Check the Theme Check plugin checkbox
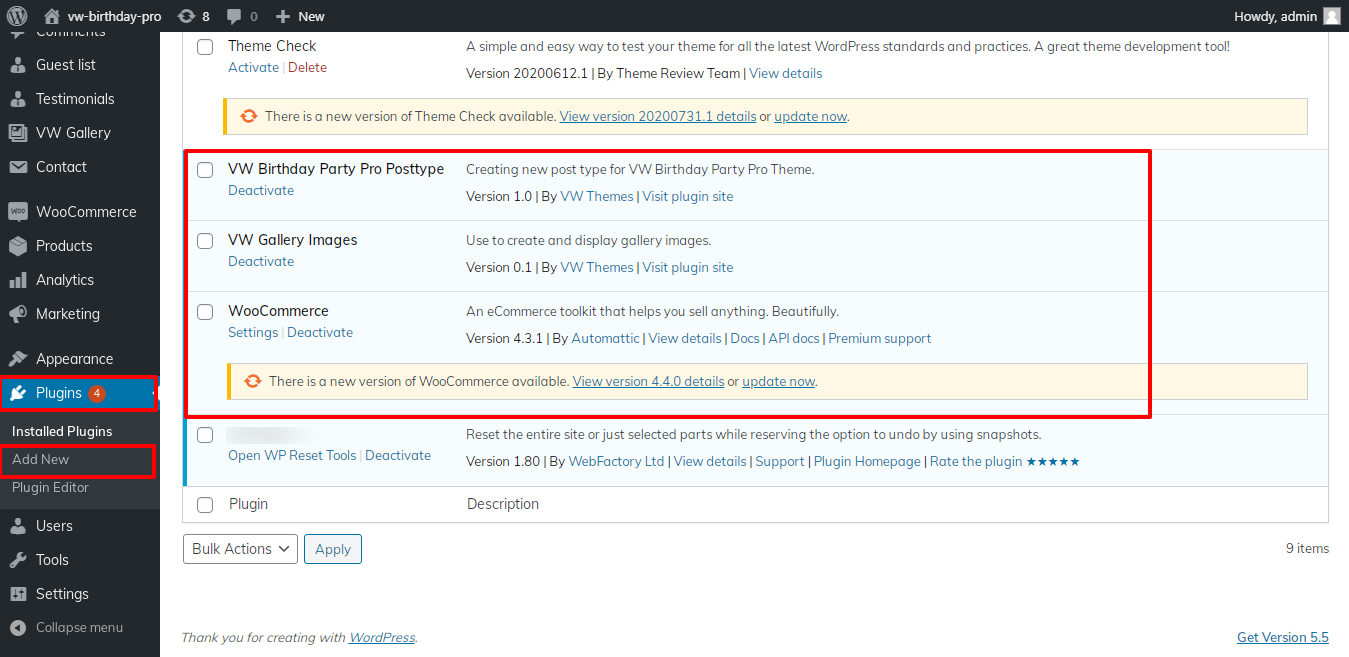This screenshot has width=1349, height=657. [x=205, y=47]
